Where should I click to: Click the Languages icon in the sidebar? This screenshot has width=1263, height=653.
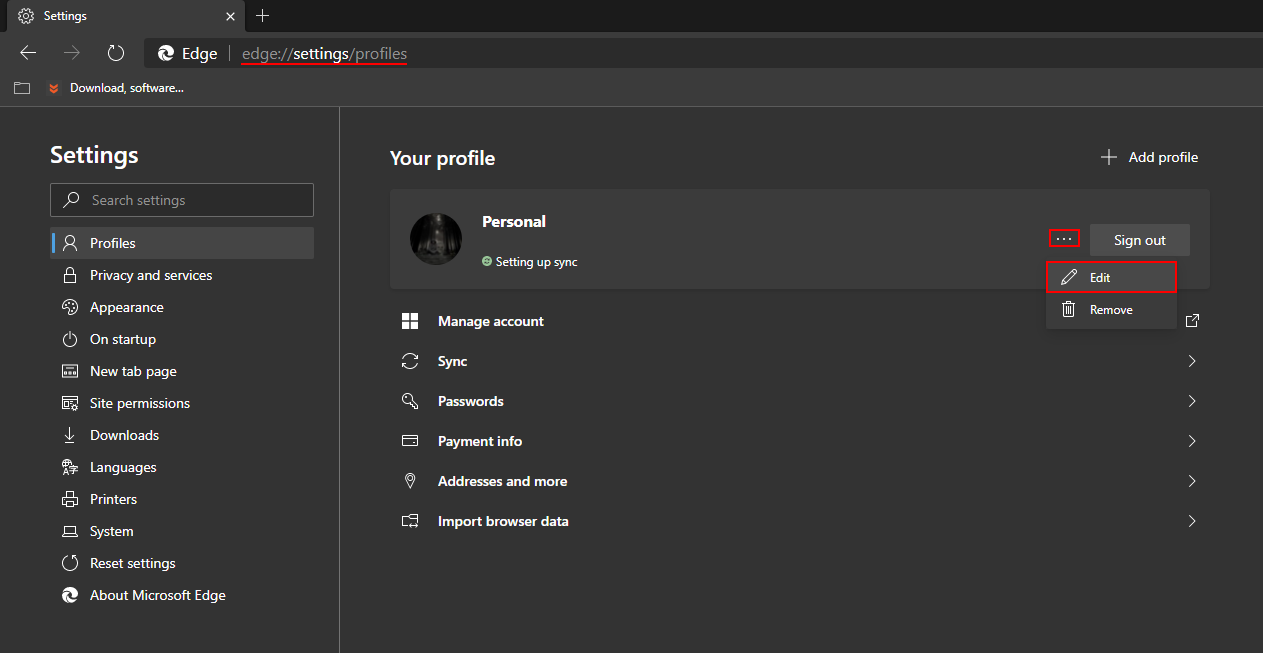pos(70,467)
